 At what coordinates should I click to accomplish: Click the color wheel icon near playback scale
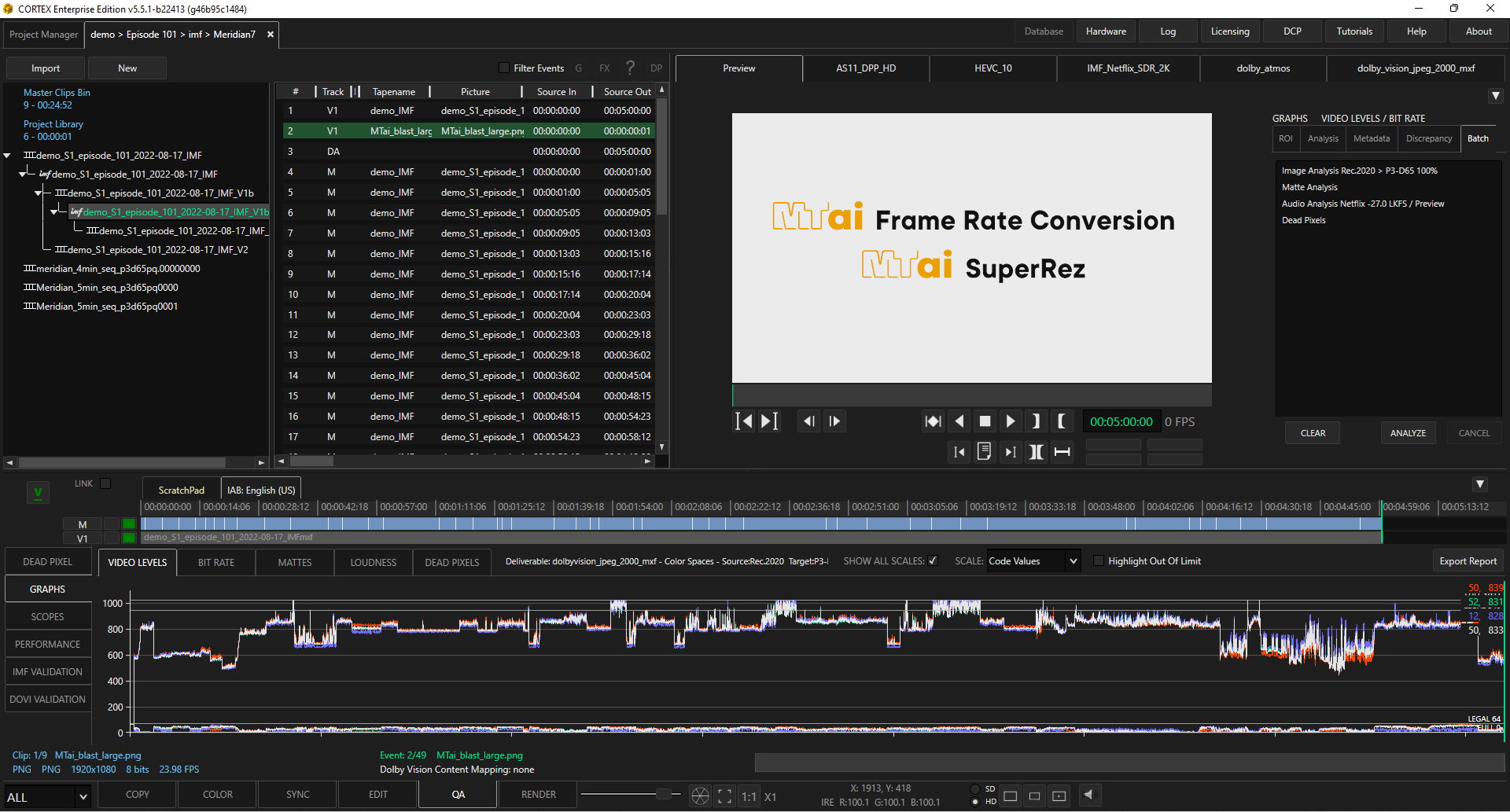699,795
